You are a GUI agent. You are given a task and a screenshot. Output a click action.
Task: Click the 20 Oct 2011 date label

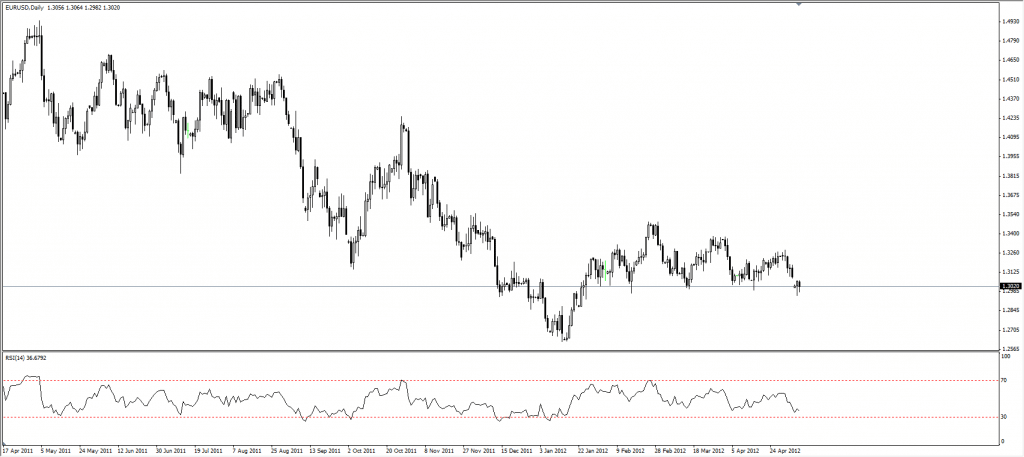point(402,450)
